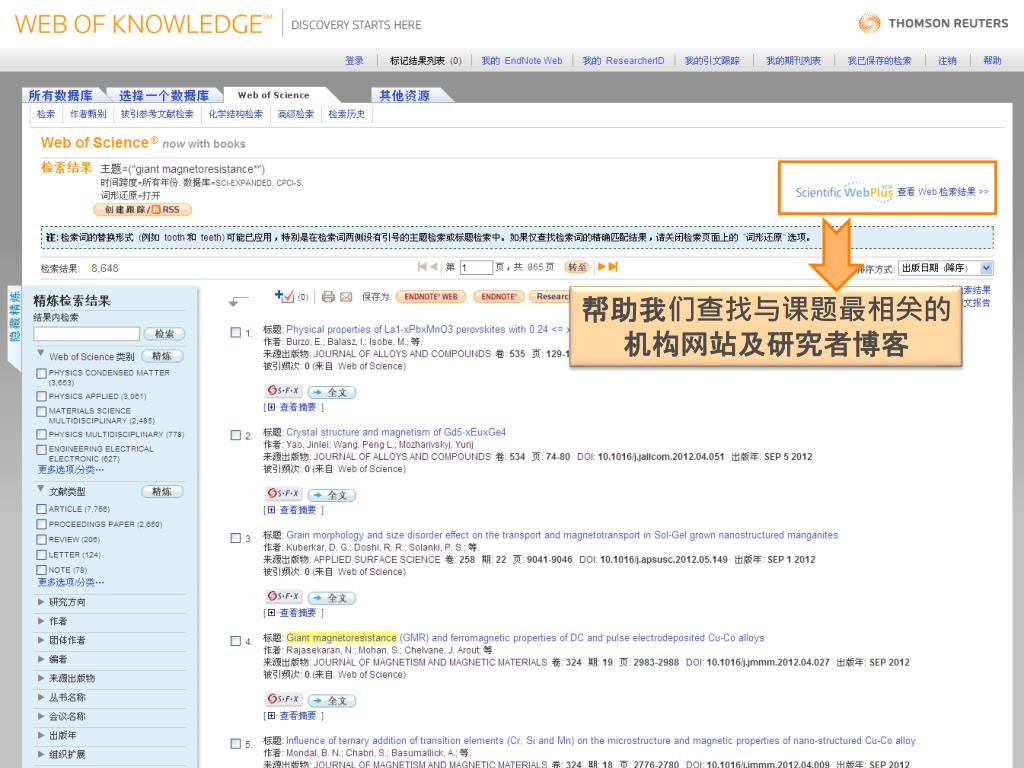Click 更多选项/分类 under 文献类型
The height and width of the screenshot is (768, 1024).
[x=71, y=582]
